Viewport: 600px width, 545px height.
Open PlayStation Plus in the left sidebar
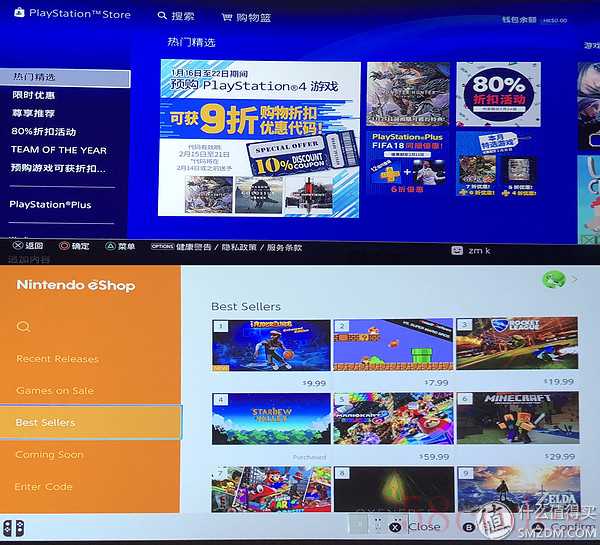pos(50,205)
